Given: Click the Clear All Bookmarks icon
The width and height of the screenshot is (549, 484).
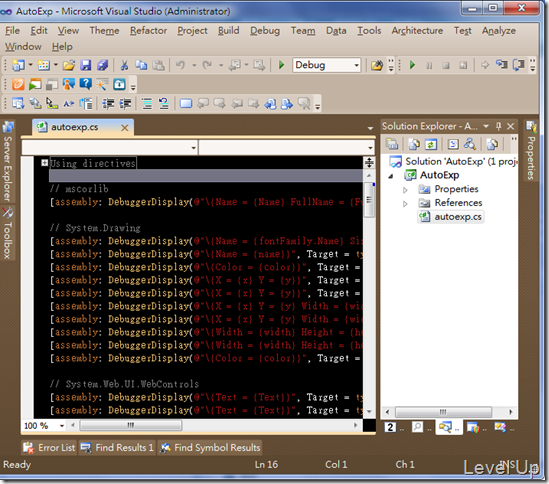Looking at the screenshot, I should [304, 104].
